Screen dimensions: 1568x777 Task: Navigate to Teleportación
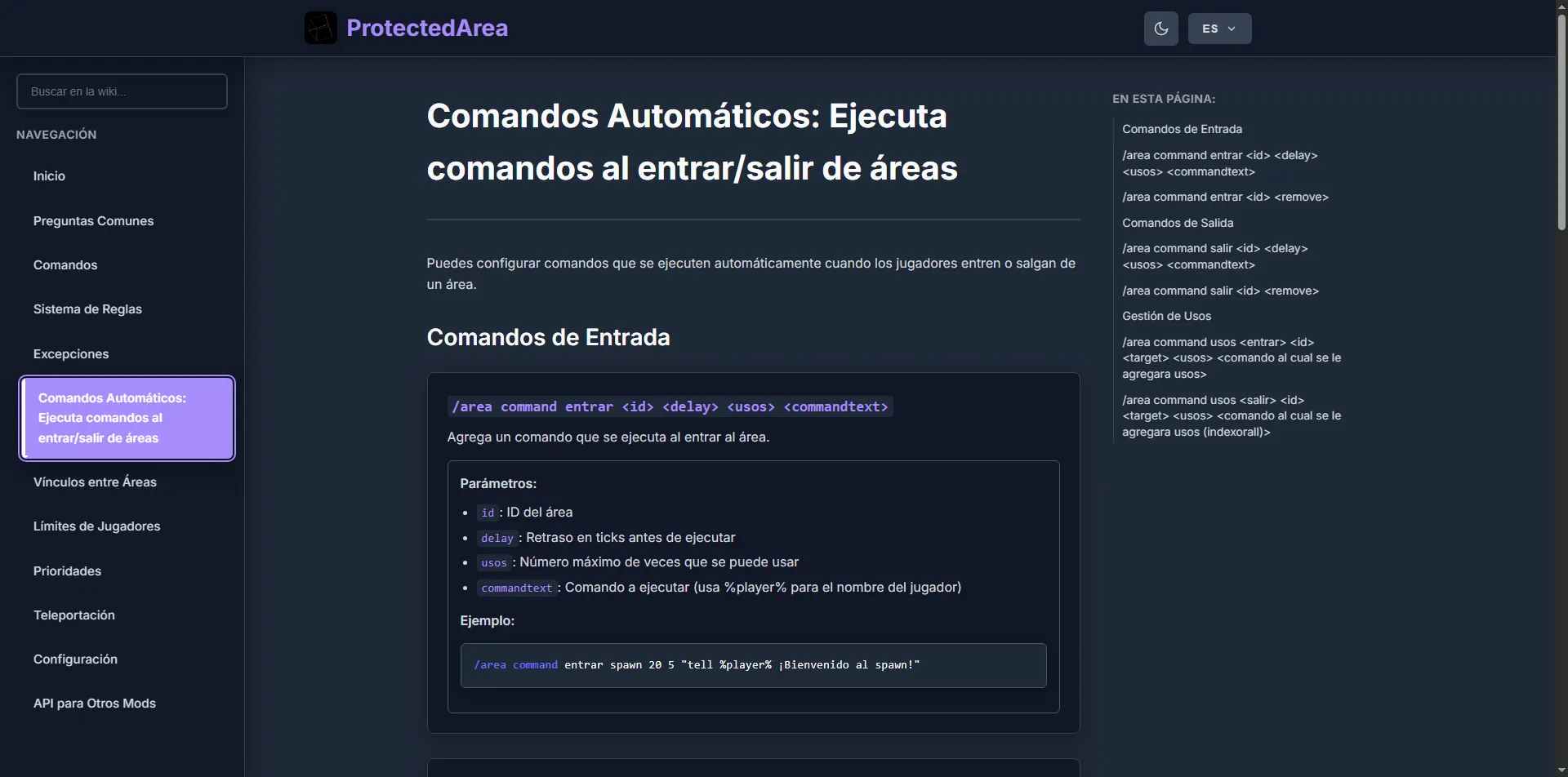point(73,615)
